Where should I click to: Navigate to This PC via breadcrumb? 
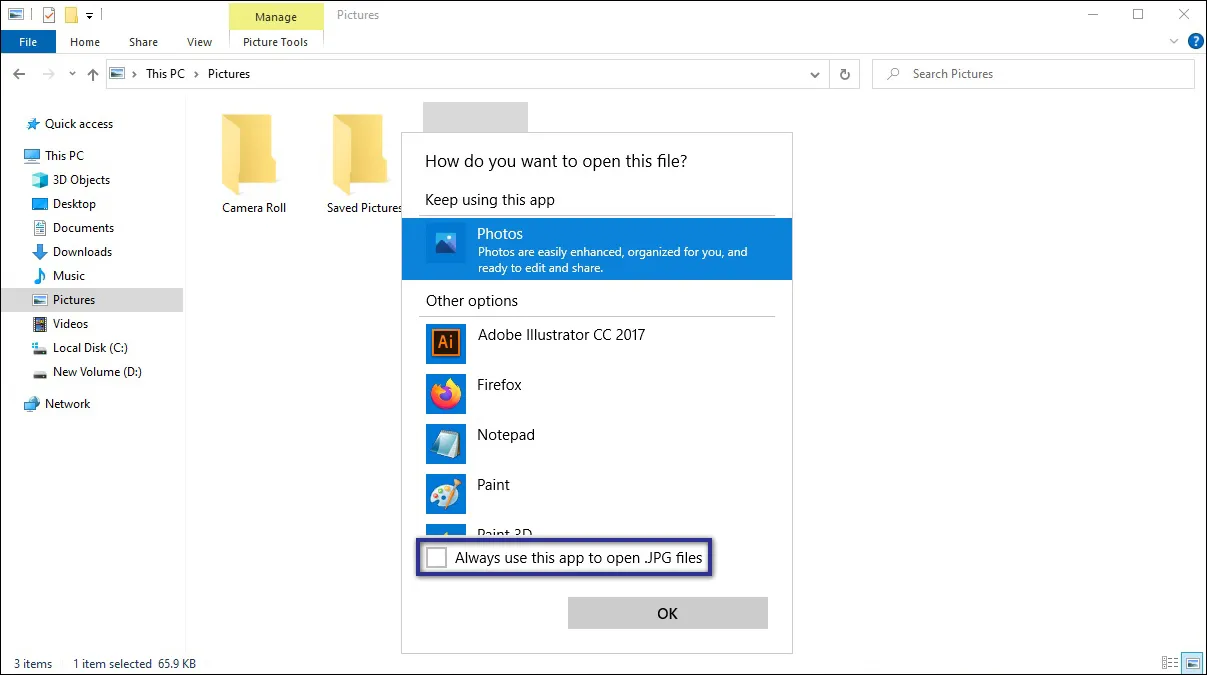point(165,73)
